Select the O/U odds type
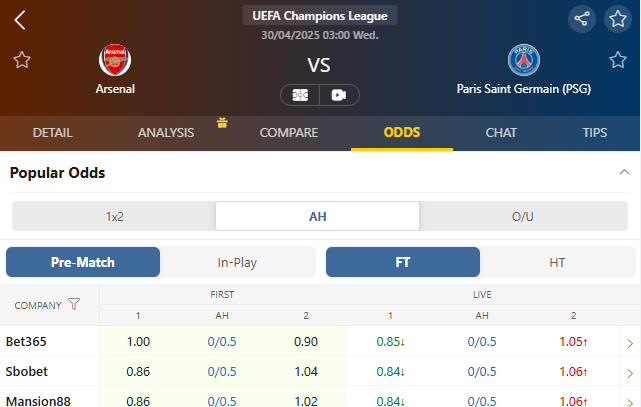This screenshot has width=641, height=407. [522, 216]
